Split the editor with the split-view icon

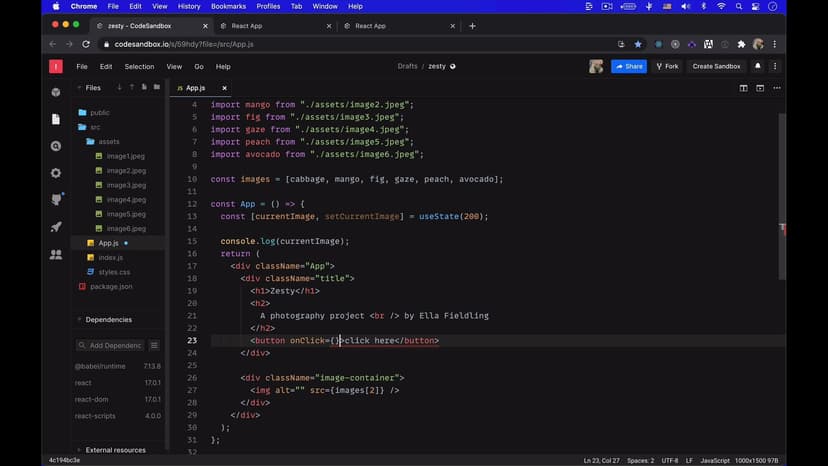tap(744, 88)
